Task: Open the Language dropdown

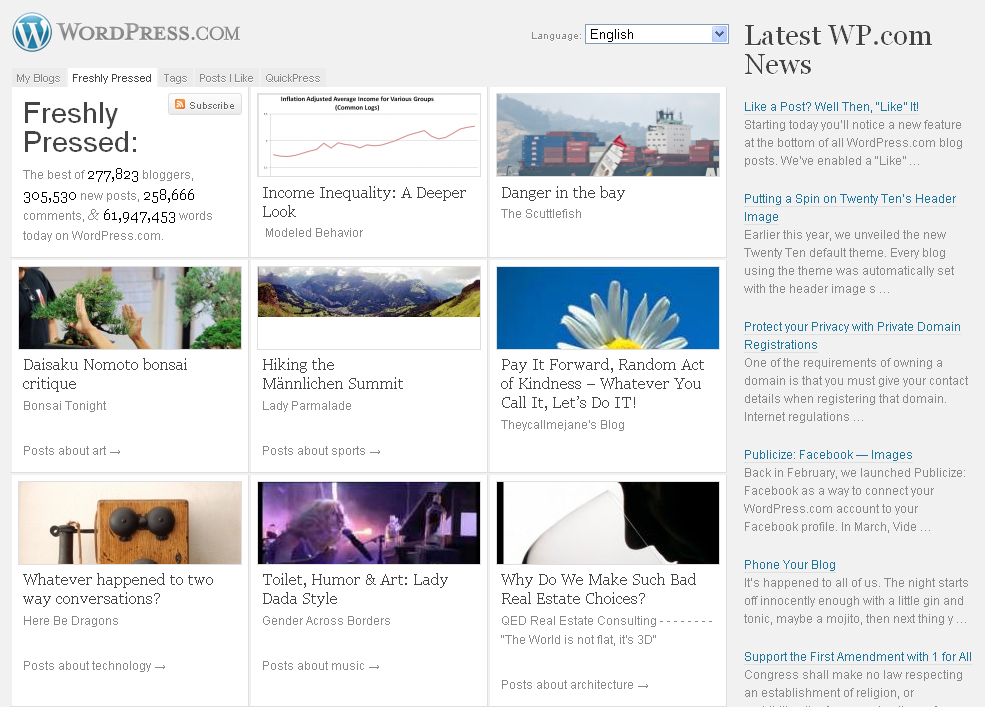Action: tap(656, 34)
